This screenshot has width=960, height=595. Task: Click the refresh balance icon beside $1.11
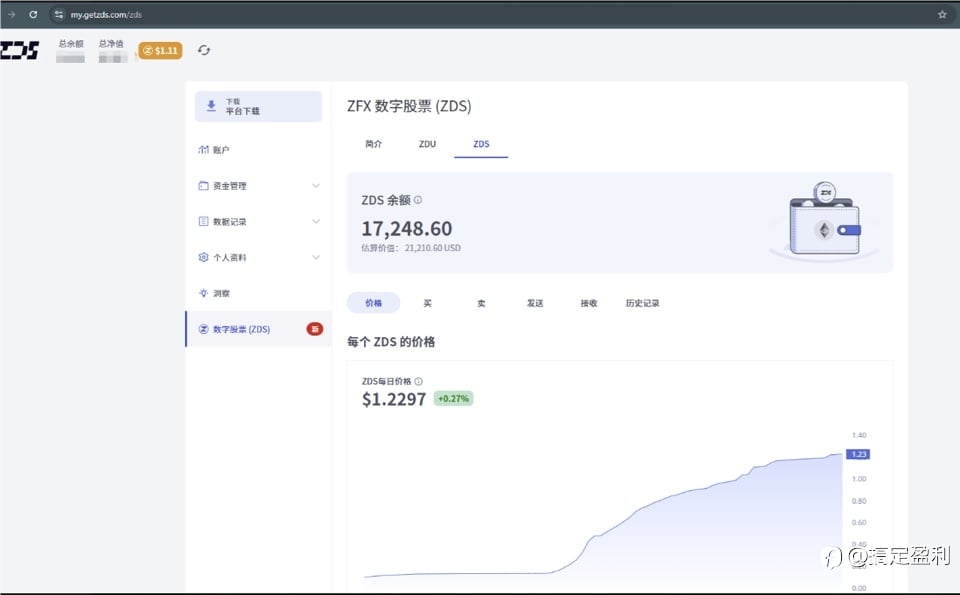pos(204,50)
